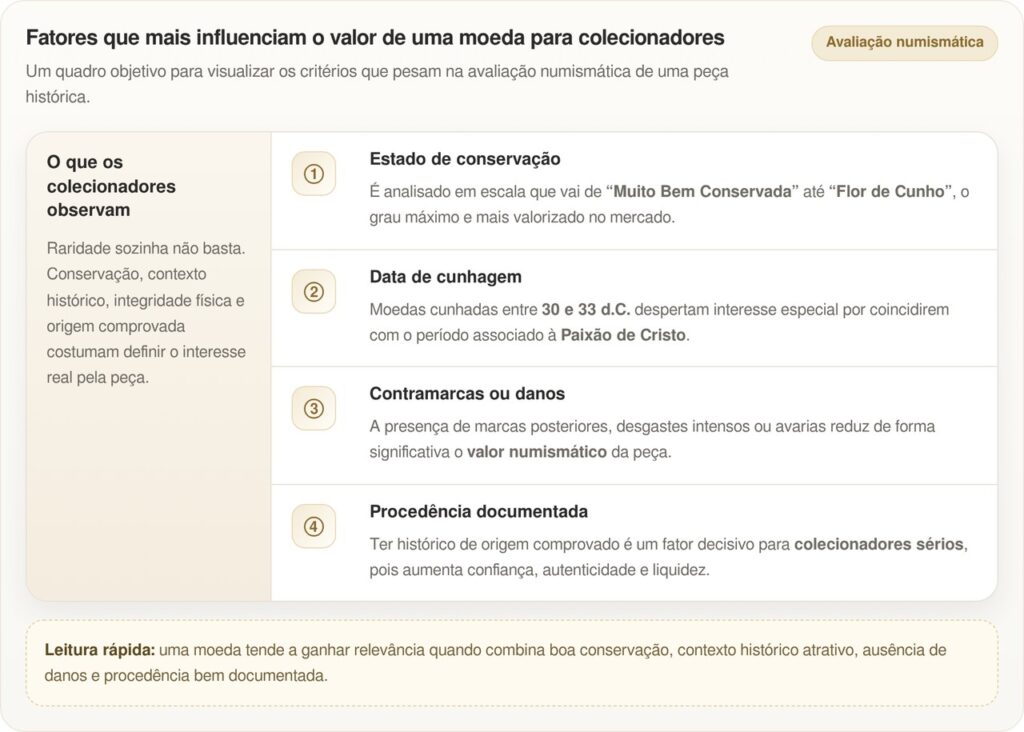Click the number 2 circled badge
Image resolution: width=1024 pixels, height=732 pixels.
314,292
